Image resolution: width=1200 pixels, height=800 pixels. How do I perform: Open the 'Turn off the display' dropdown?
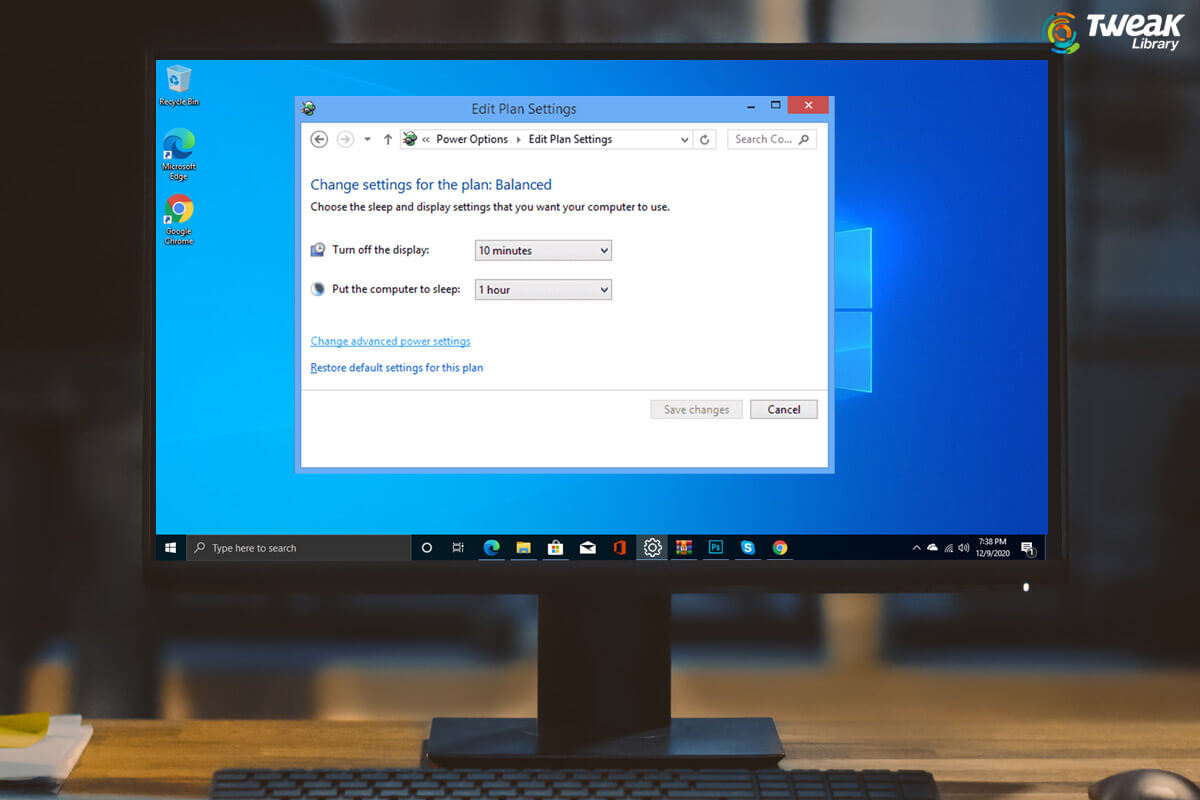[543, 250]
